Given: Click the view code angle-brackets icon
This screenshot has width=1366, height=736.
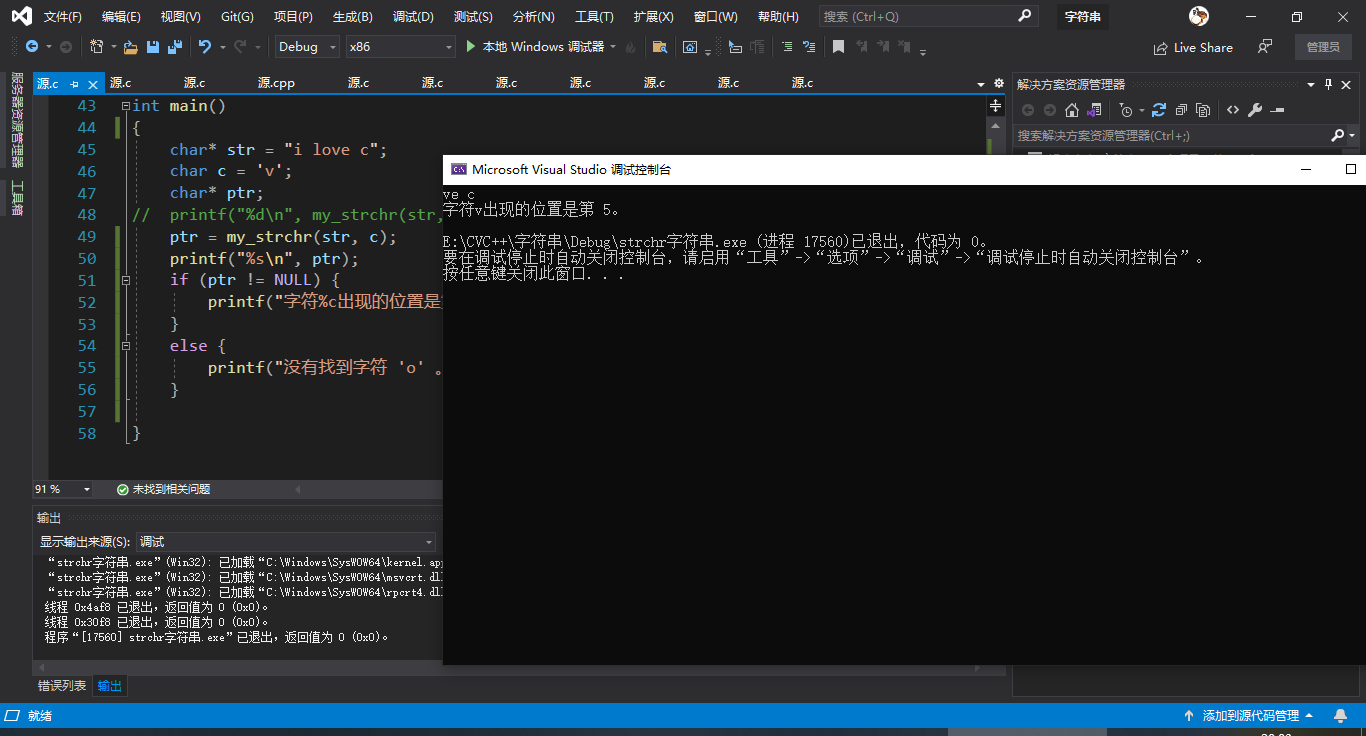Looking at the screenshot, I should (1233, 110).
